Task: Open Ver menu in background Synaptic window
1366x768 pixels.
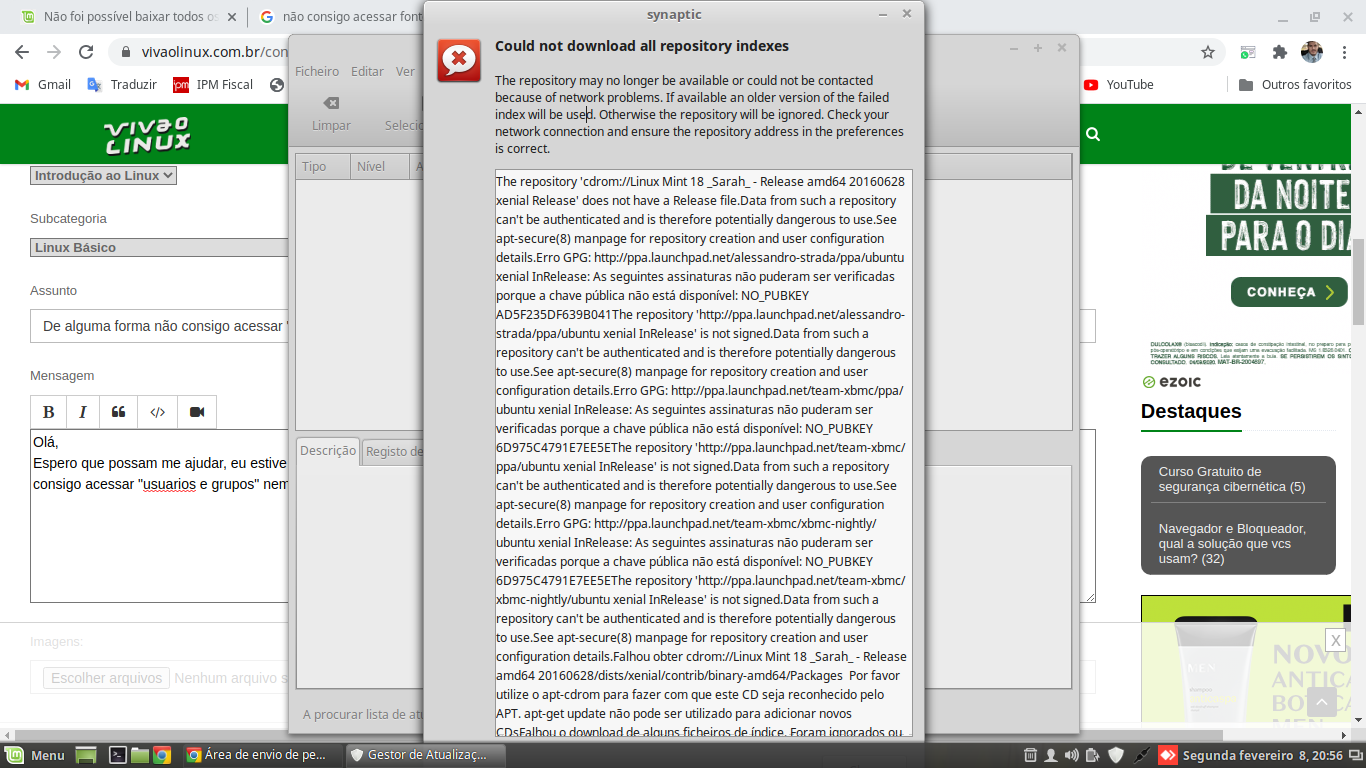Action: (405, 72)
